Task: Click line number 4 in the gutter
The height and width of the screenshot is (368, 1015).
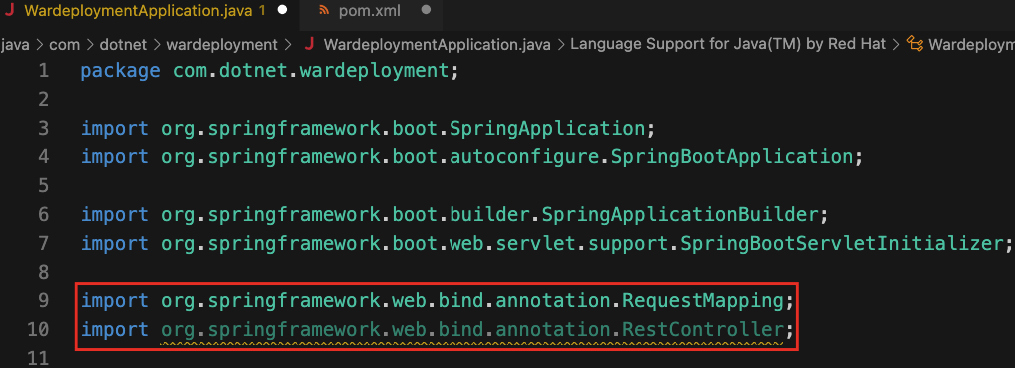Action: click(43, 156)
